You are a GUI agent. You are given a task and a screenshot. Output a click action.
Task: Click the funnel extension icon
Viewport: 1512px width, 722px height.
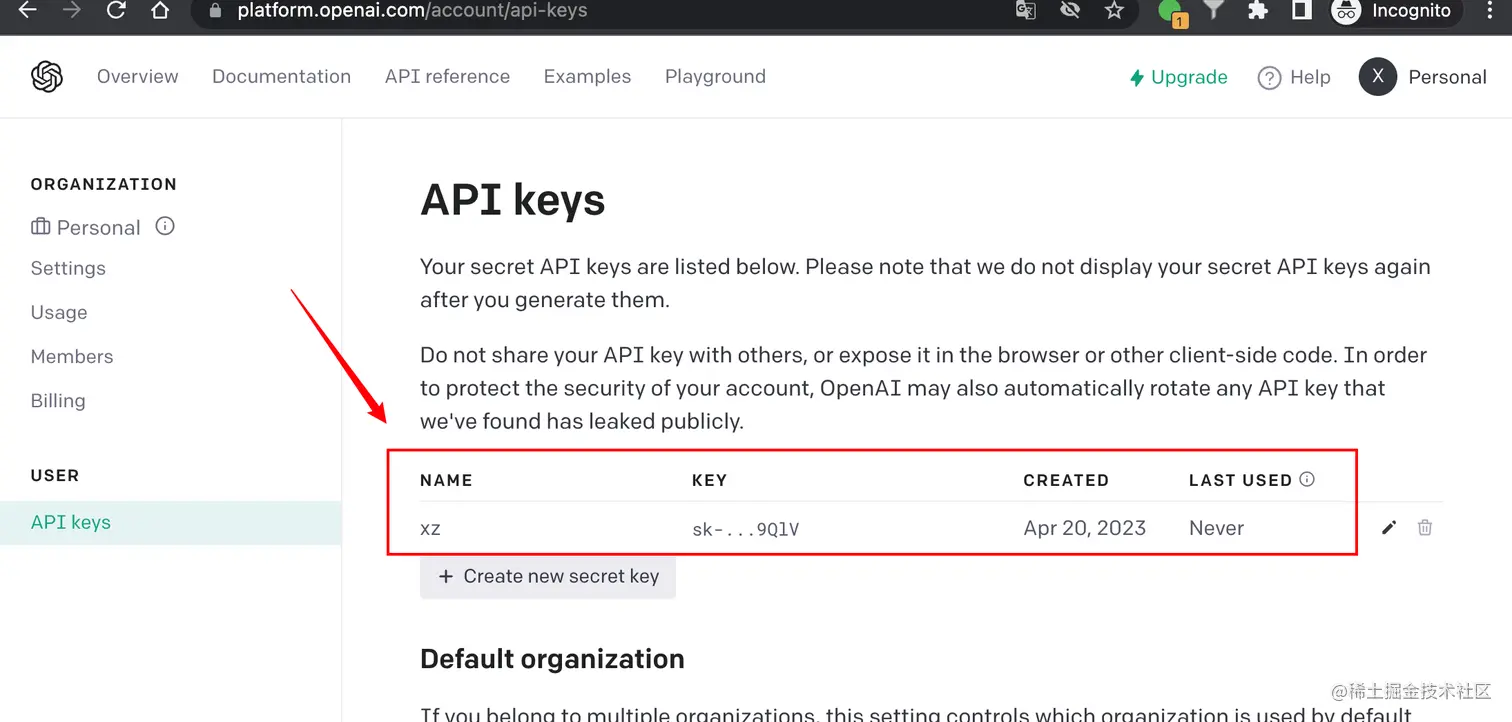[x=1214, y=11]
